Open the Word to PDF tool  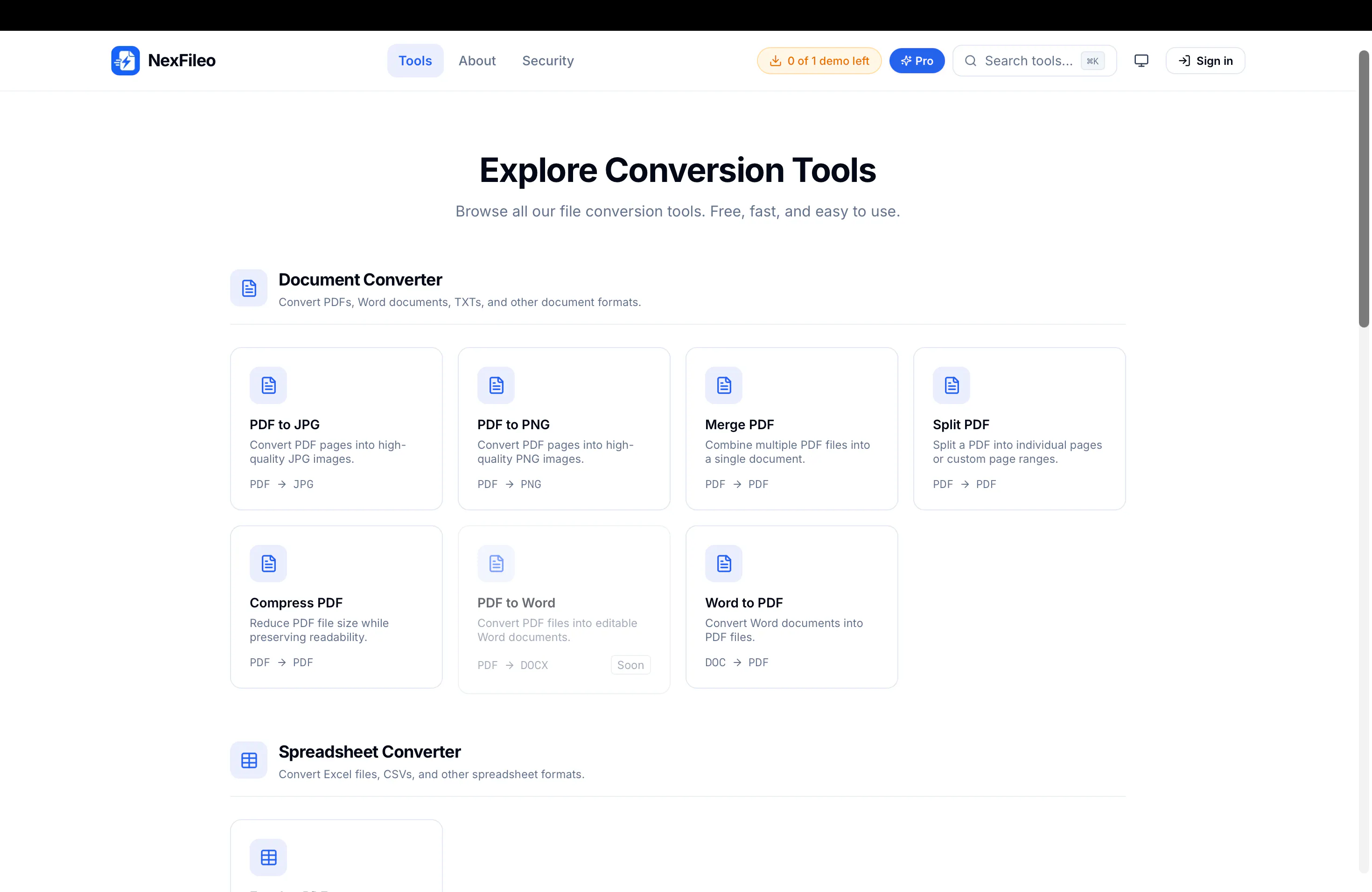pos(791,606)
